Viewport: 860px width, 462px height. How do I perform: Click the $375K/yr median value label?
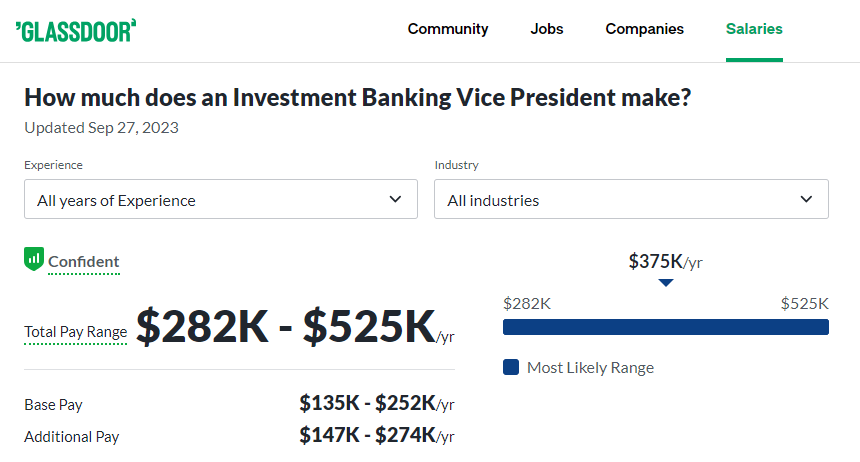click(665, 262)
